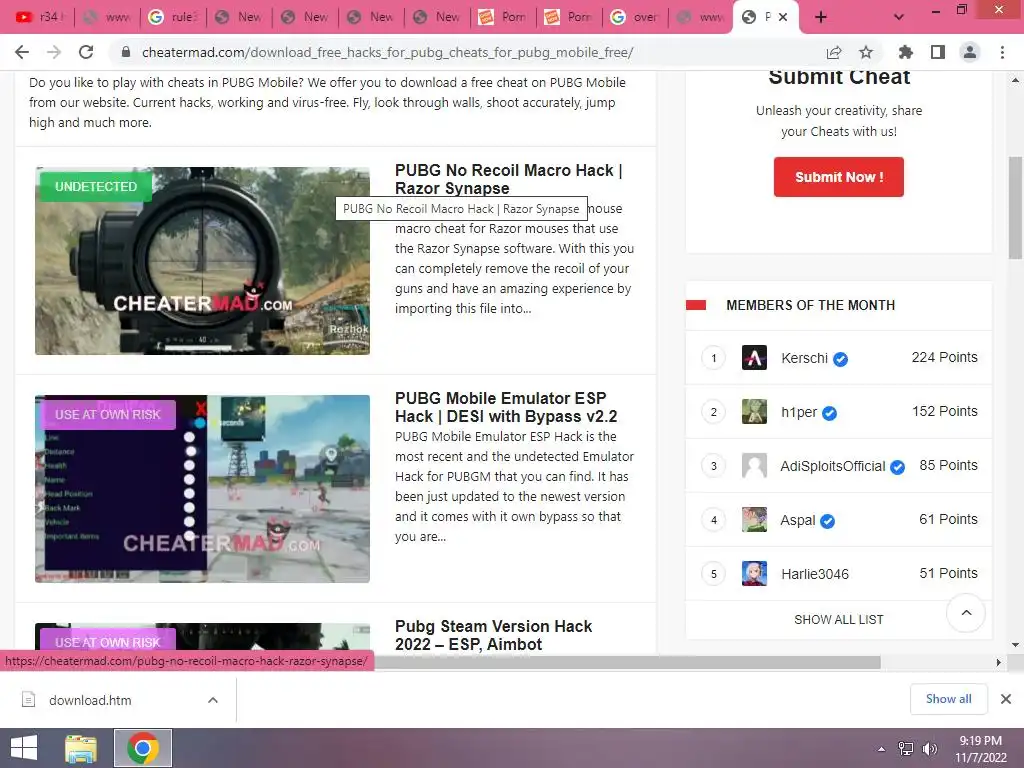Click Harlie3046 avatar image
Screen dimensions: 1024x768
coord(754,574)
